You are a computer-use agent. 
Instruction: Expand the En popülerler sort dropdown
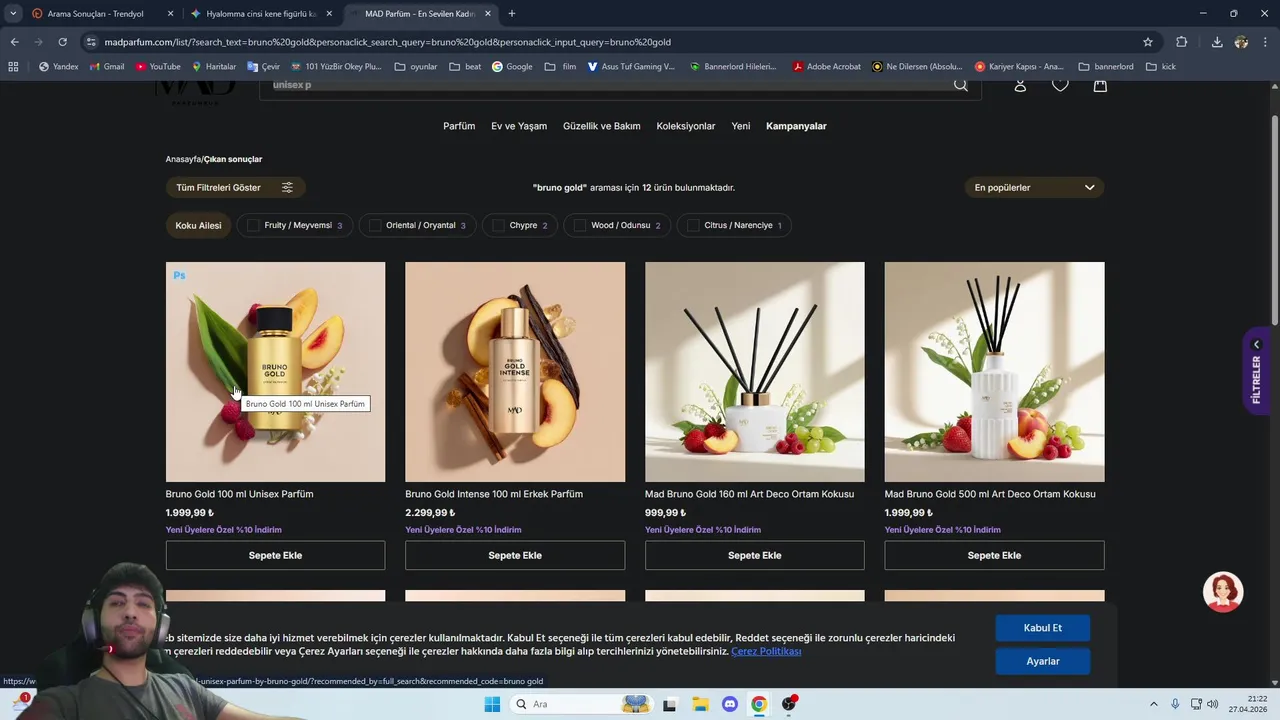[x=1034, y=187]
